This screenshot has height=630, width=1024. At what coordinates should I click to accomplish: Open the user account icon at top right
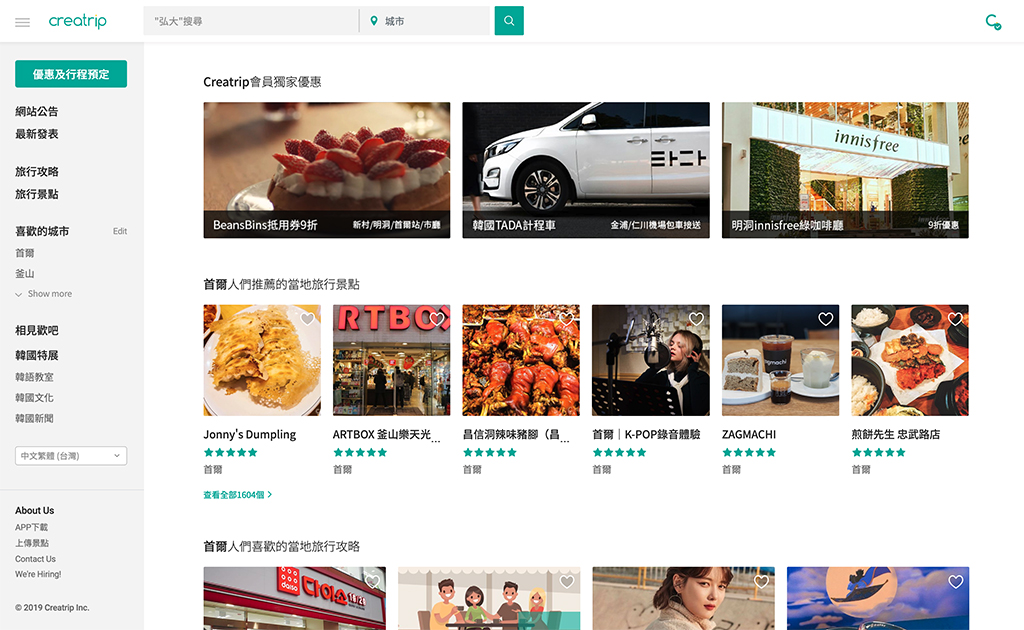[992, 21]
